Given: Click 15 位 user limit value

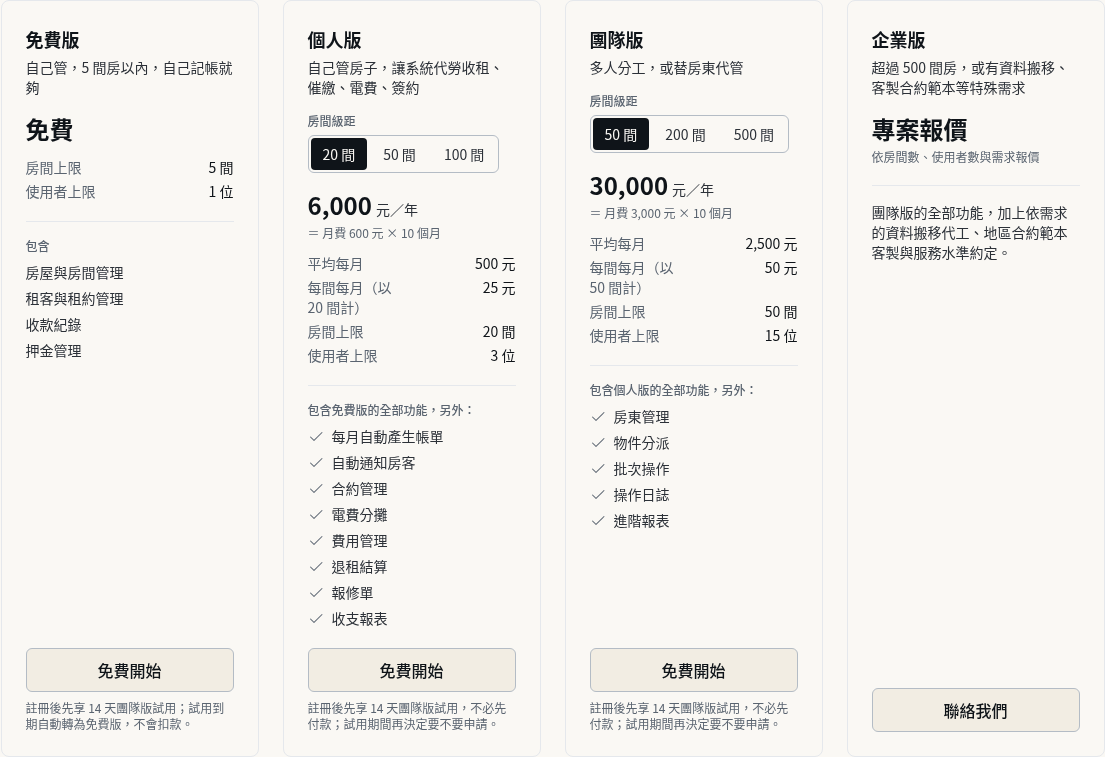Looking at the screenshot, I should (781, 336).
